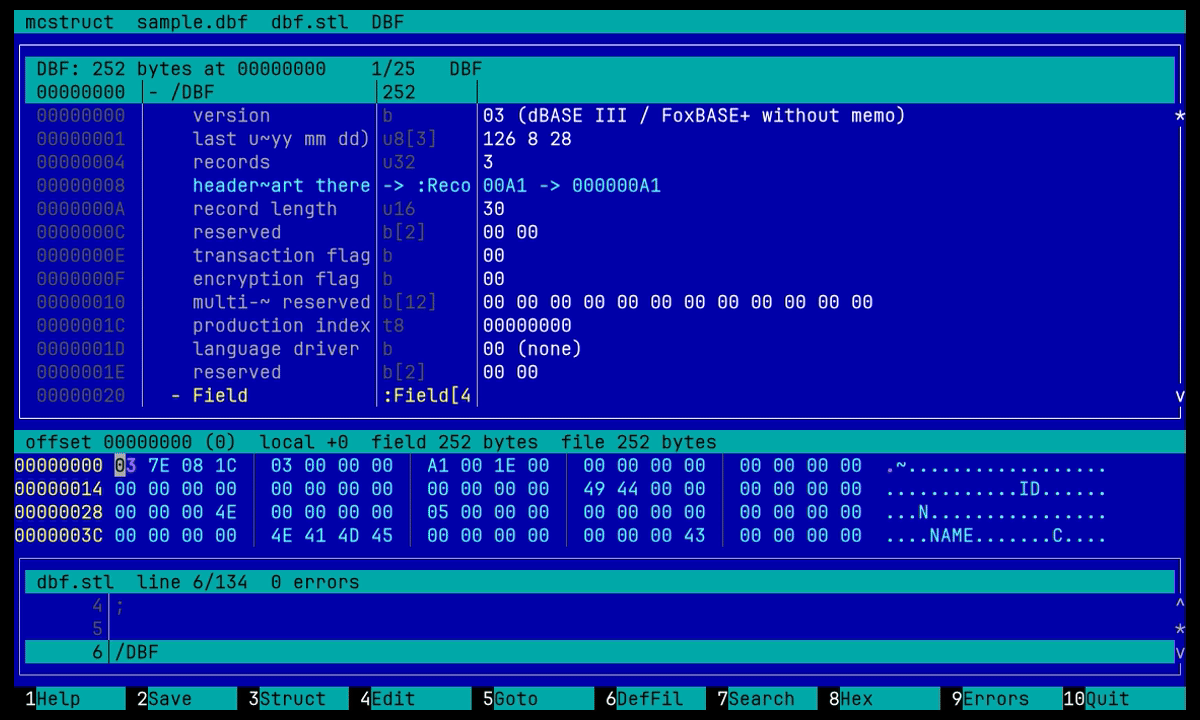This screenshot has width=1200, height=720.
Task: Click the ASCII text NAME in hex dump
Action: point(951,535)
